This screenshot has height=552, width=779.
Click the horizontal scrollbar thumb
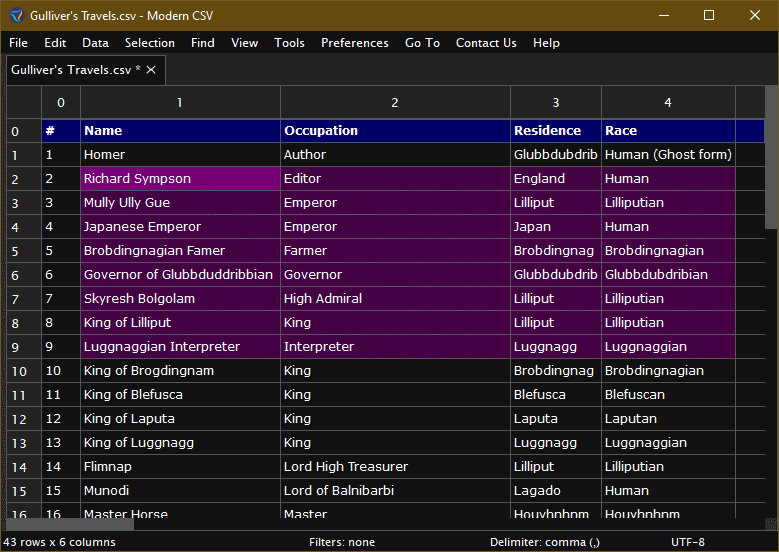[x=70, y=525]
